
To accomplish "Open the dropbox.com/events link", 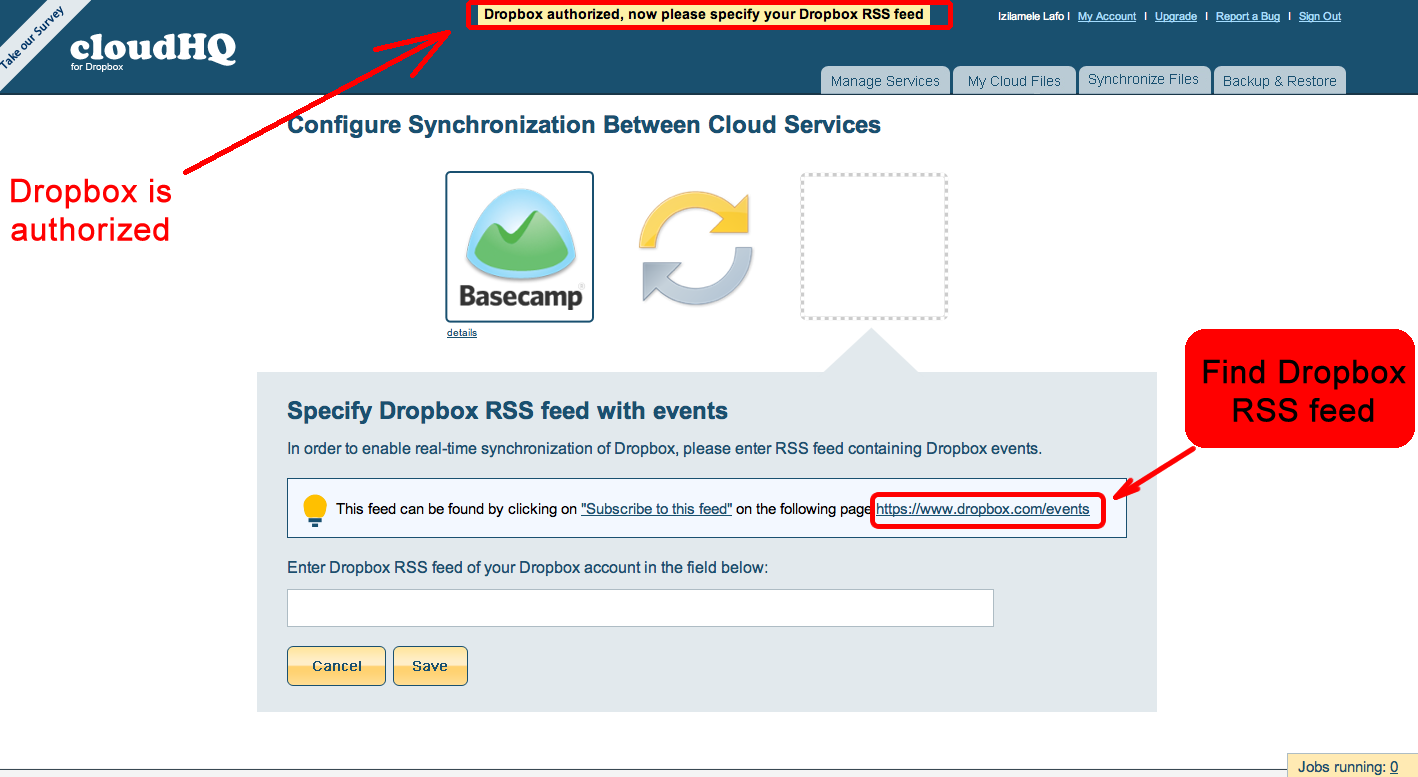I will point(983,509).
